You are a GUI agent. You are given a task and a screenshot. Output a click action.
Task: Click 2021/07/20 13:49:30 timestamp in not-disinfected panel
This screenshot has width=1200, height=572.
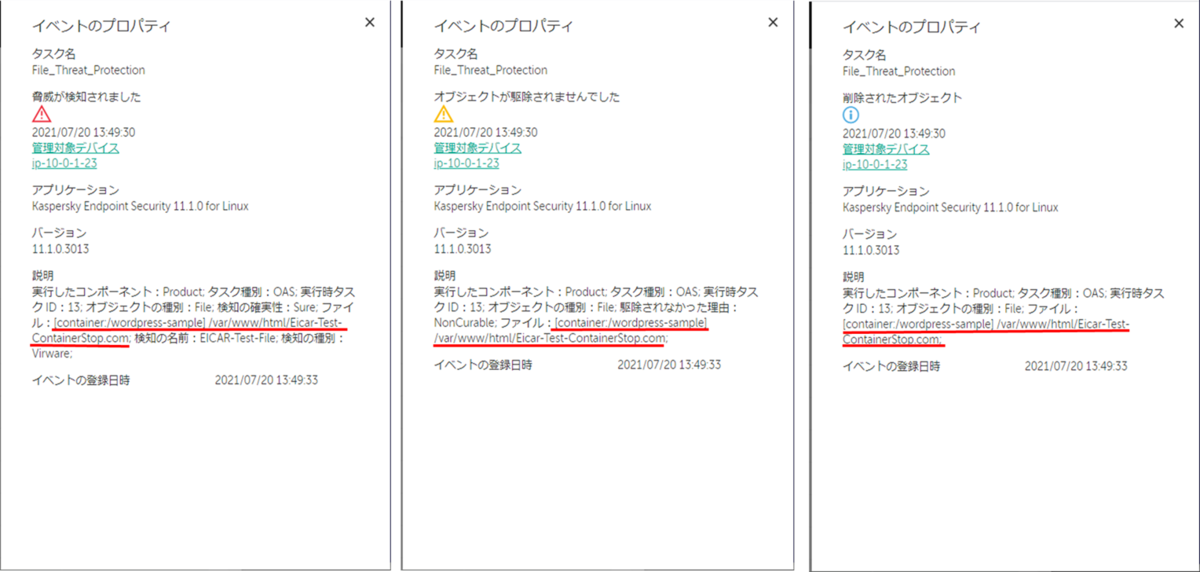click(x=486, y=132)
